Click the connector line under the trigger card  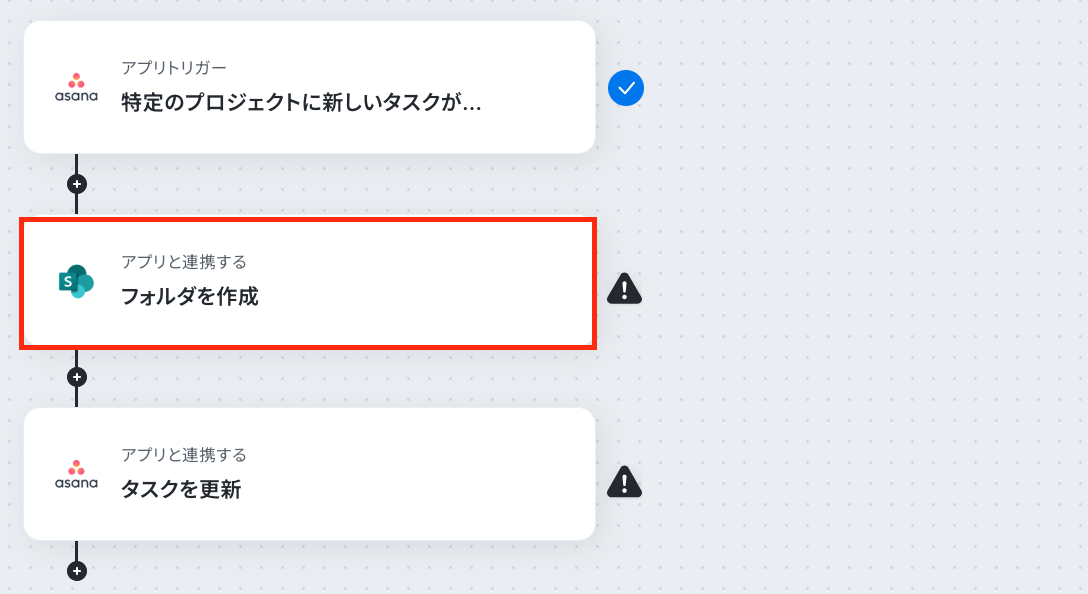pyautogui.click(x=76, y=164)
